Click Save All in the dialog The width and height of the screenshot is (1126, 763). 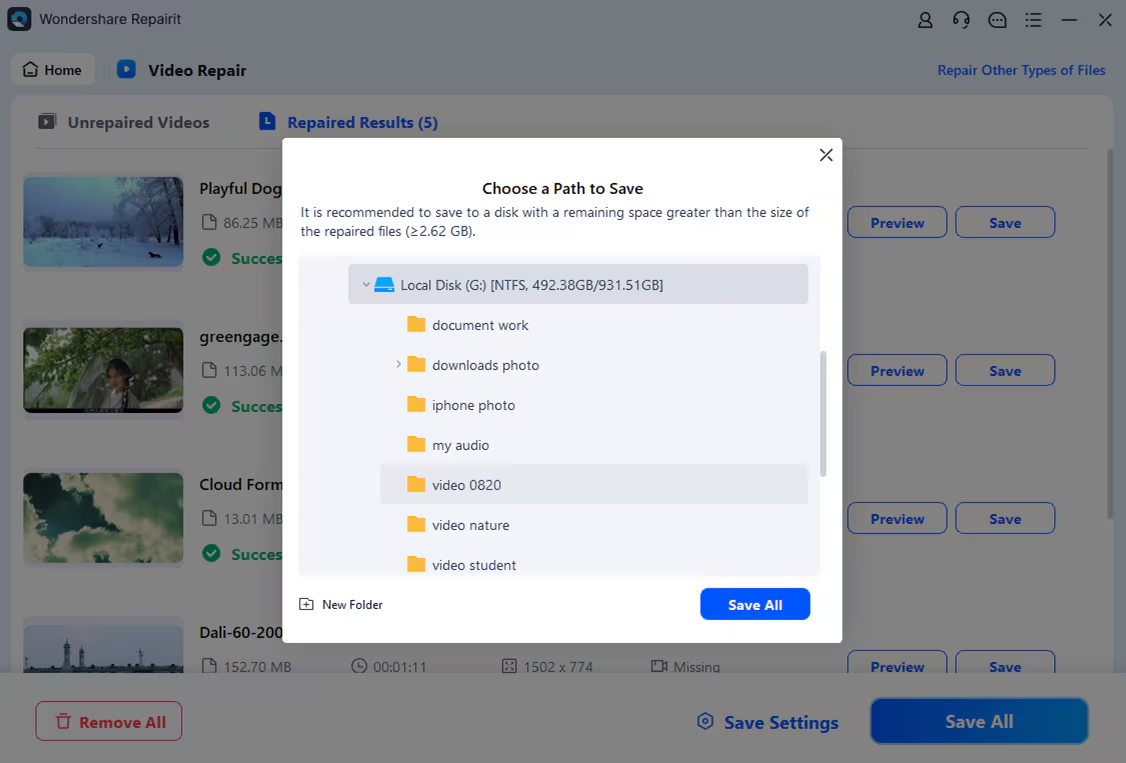coord(755,604)
